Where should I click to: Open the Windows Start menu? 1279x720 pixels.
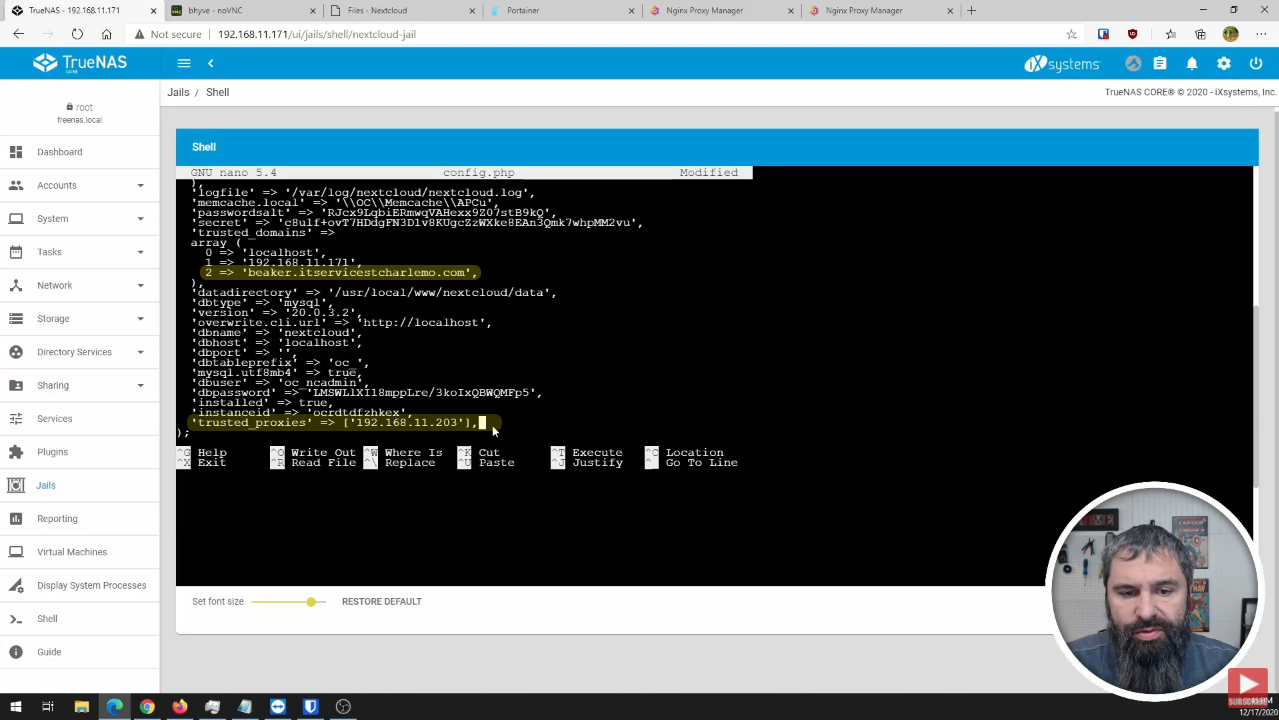tap(15, 707)
